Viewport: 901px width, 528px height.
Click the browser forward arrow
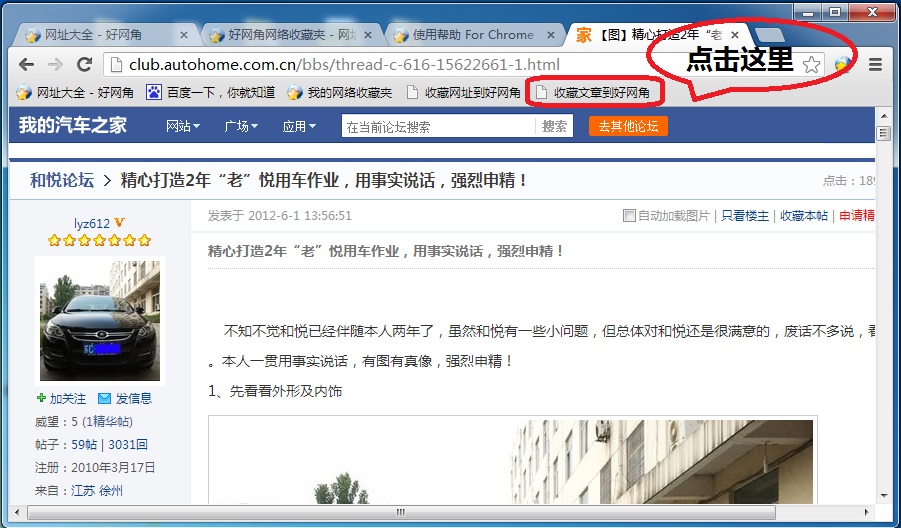(x=55, y=64)
